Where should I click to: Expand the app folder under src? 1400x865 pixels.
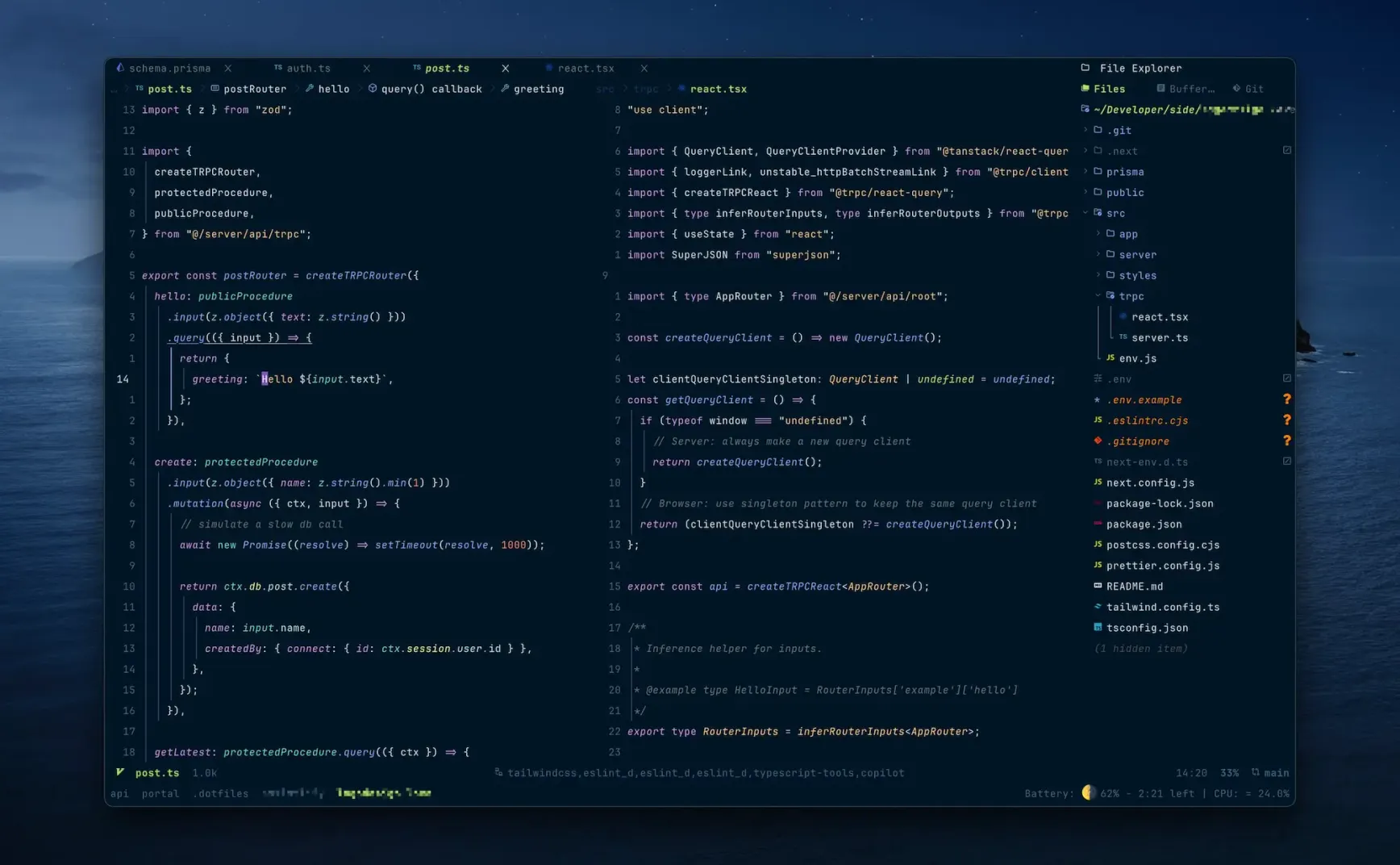(1098, 234)
